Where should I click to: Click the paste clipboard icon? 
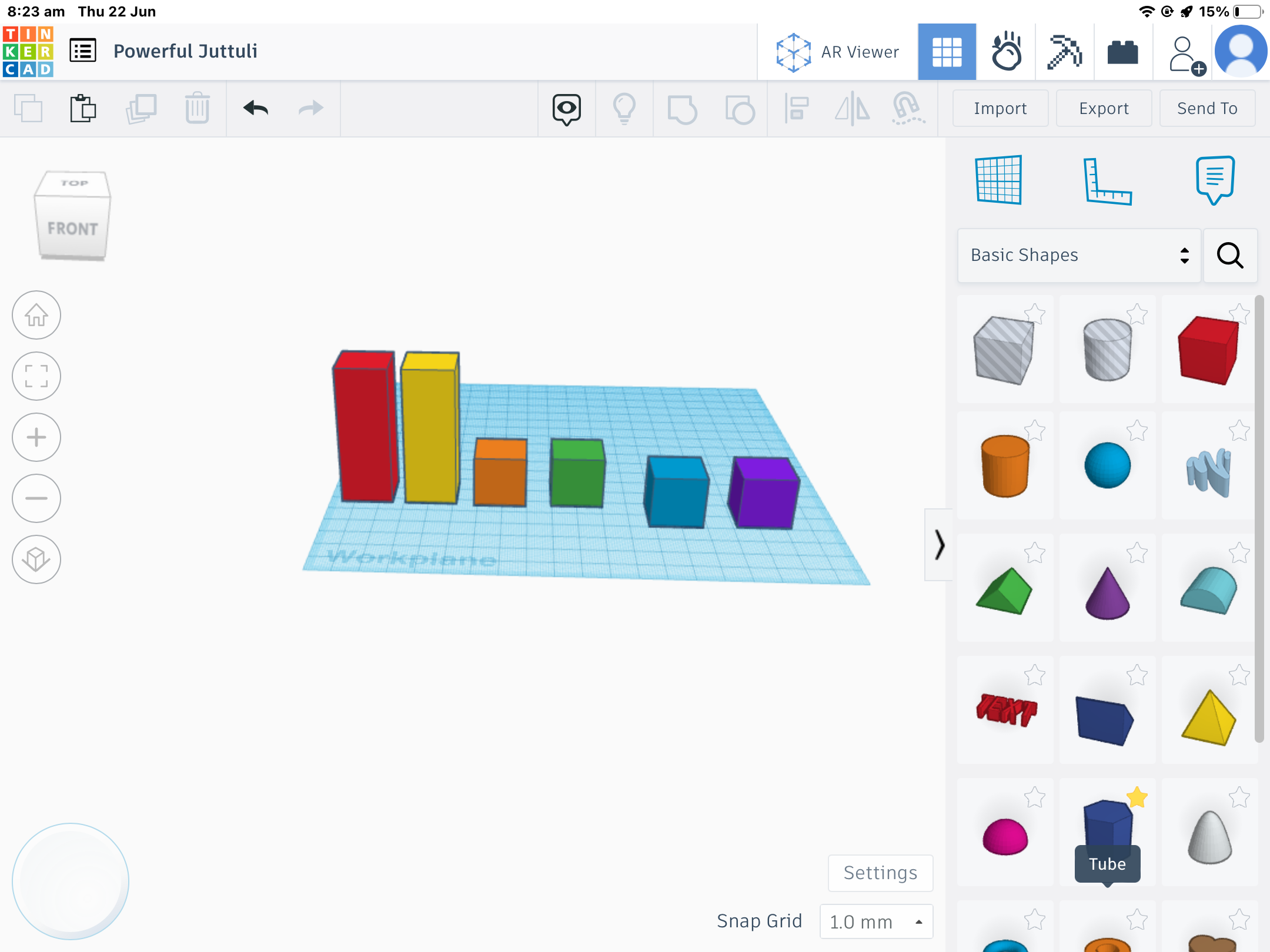coord(83,108)
